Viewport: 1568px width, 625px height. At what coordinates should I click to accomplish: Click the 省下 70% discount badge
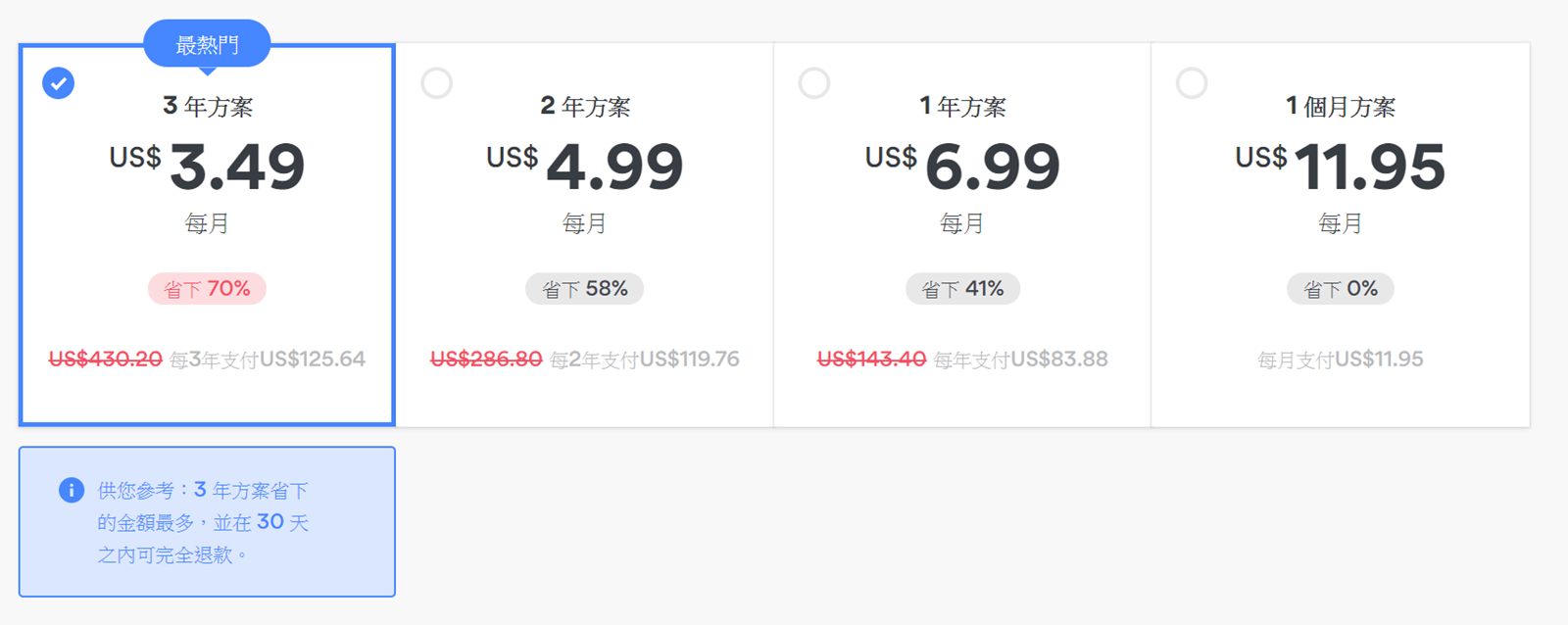(207, 289)
